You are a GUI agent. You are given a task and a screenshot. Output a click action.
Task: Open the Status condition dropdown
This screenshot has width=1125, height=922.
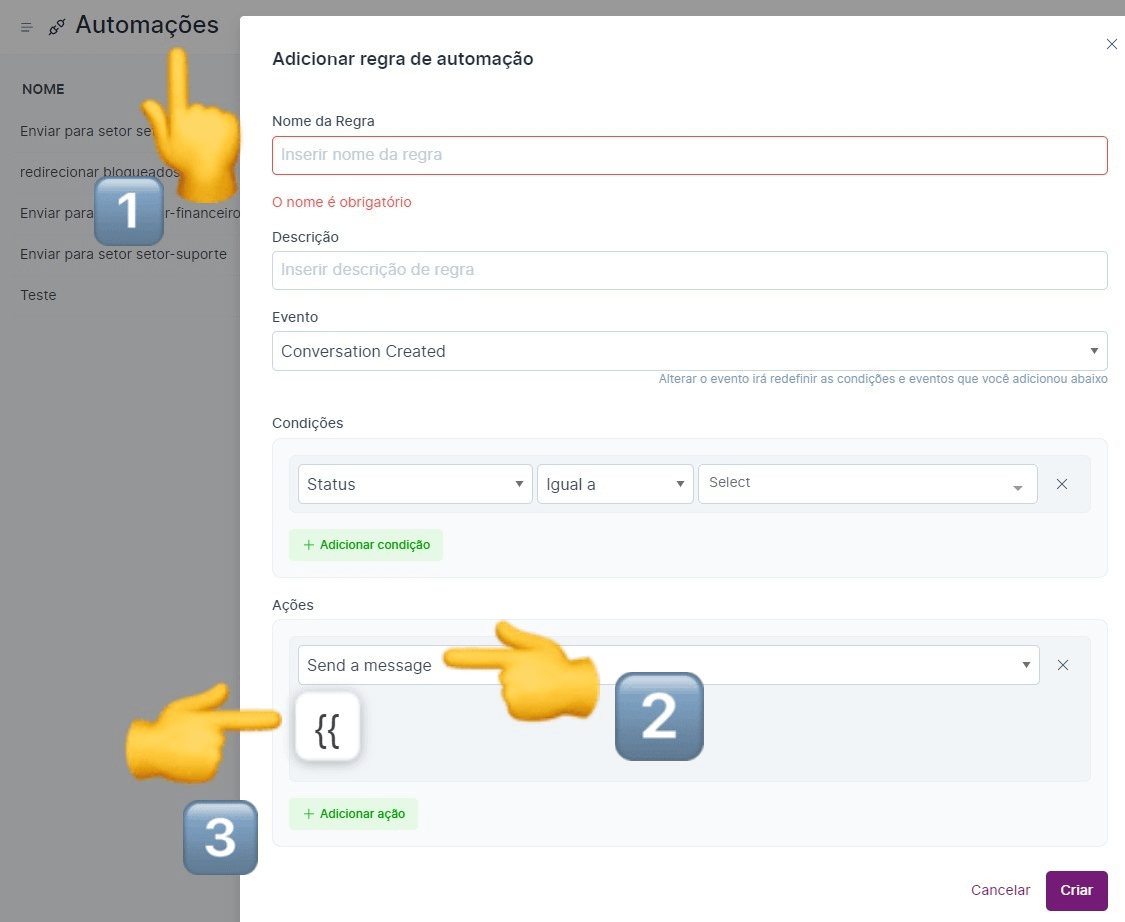[414, 483]
